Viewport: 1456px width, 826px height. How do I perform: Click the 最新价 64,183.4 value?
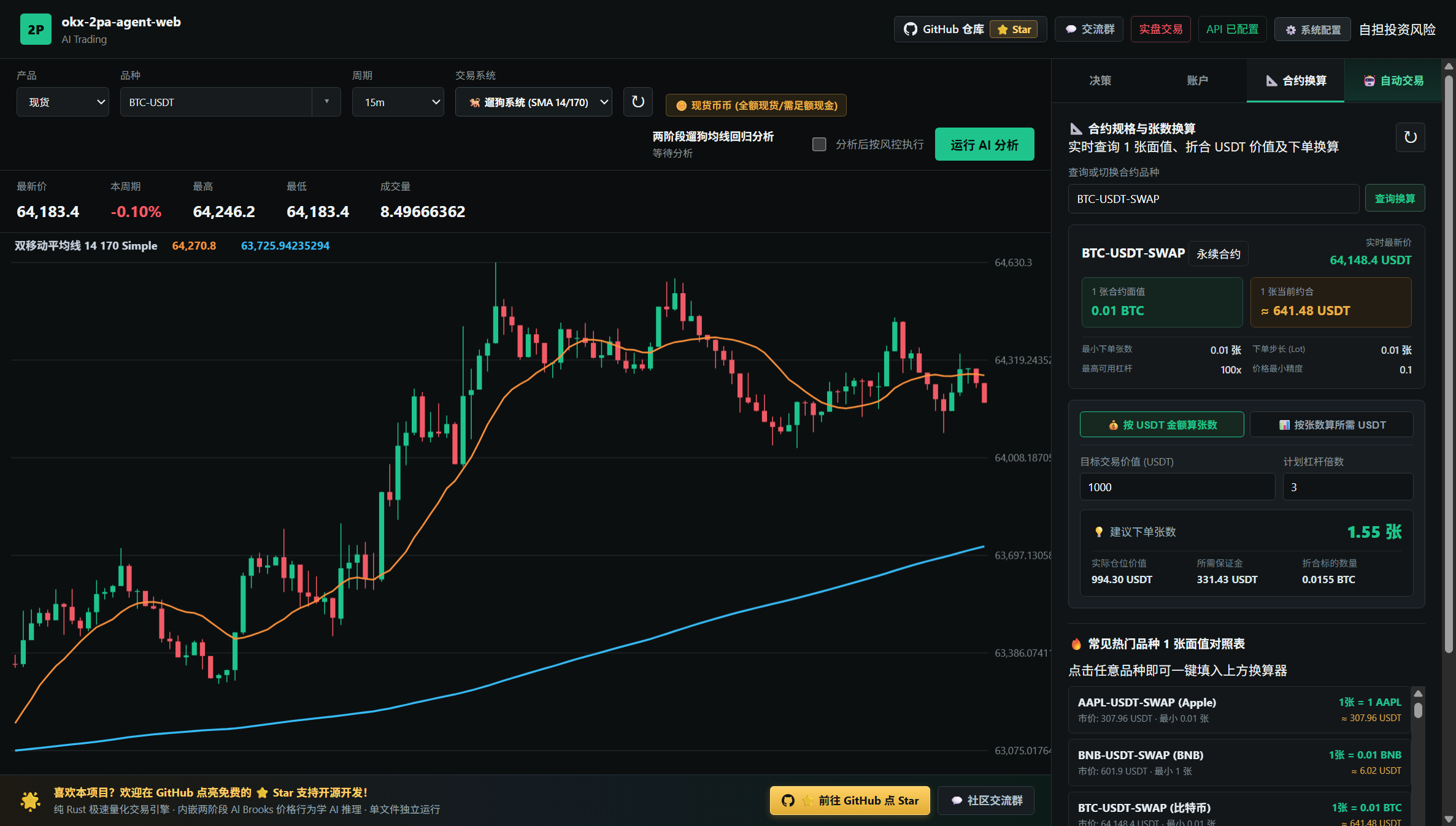pyautogui.click(x=48, y=212)
